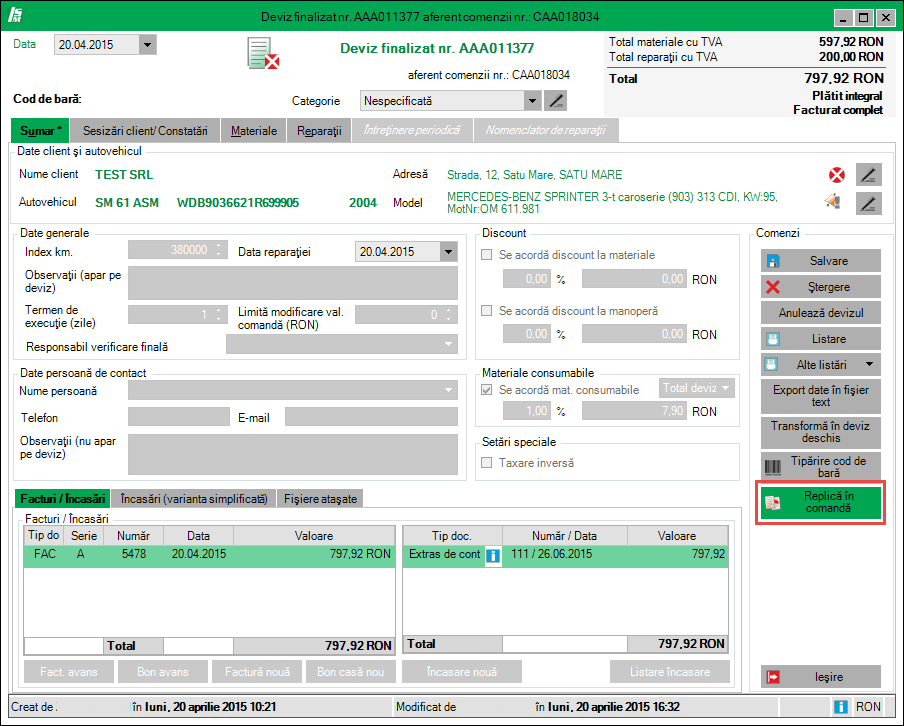Open Încasări (varianta simplificată) tab
The height and width of the screenshot is (726, 904).
pyautogui.click(x=194, y=499)
